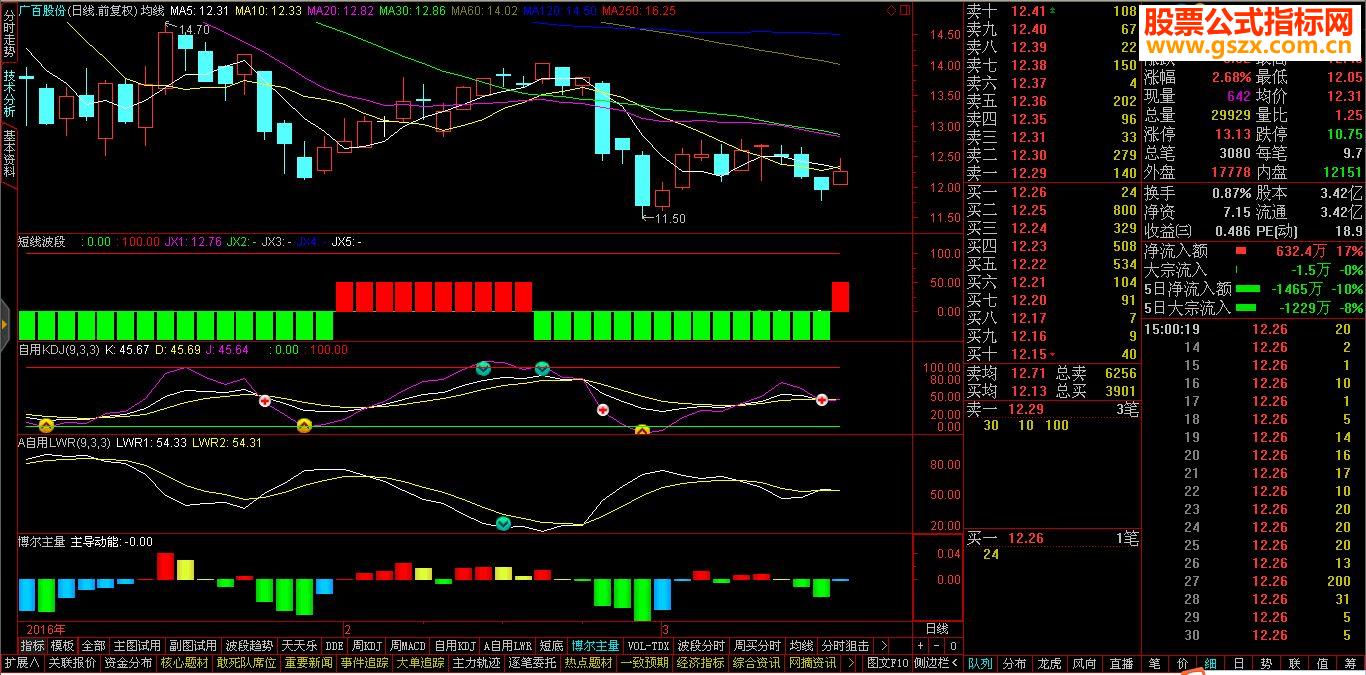Select the 筹 chip distribution button

click(1350, 663)
